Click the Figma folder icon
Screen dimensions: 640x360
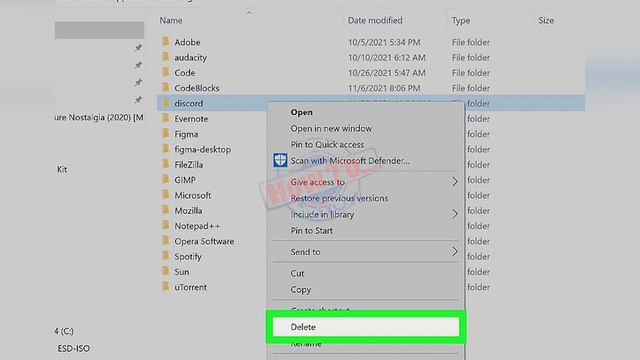165,133
